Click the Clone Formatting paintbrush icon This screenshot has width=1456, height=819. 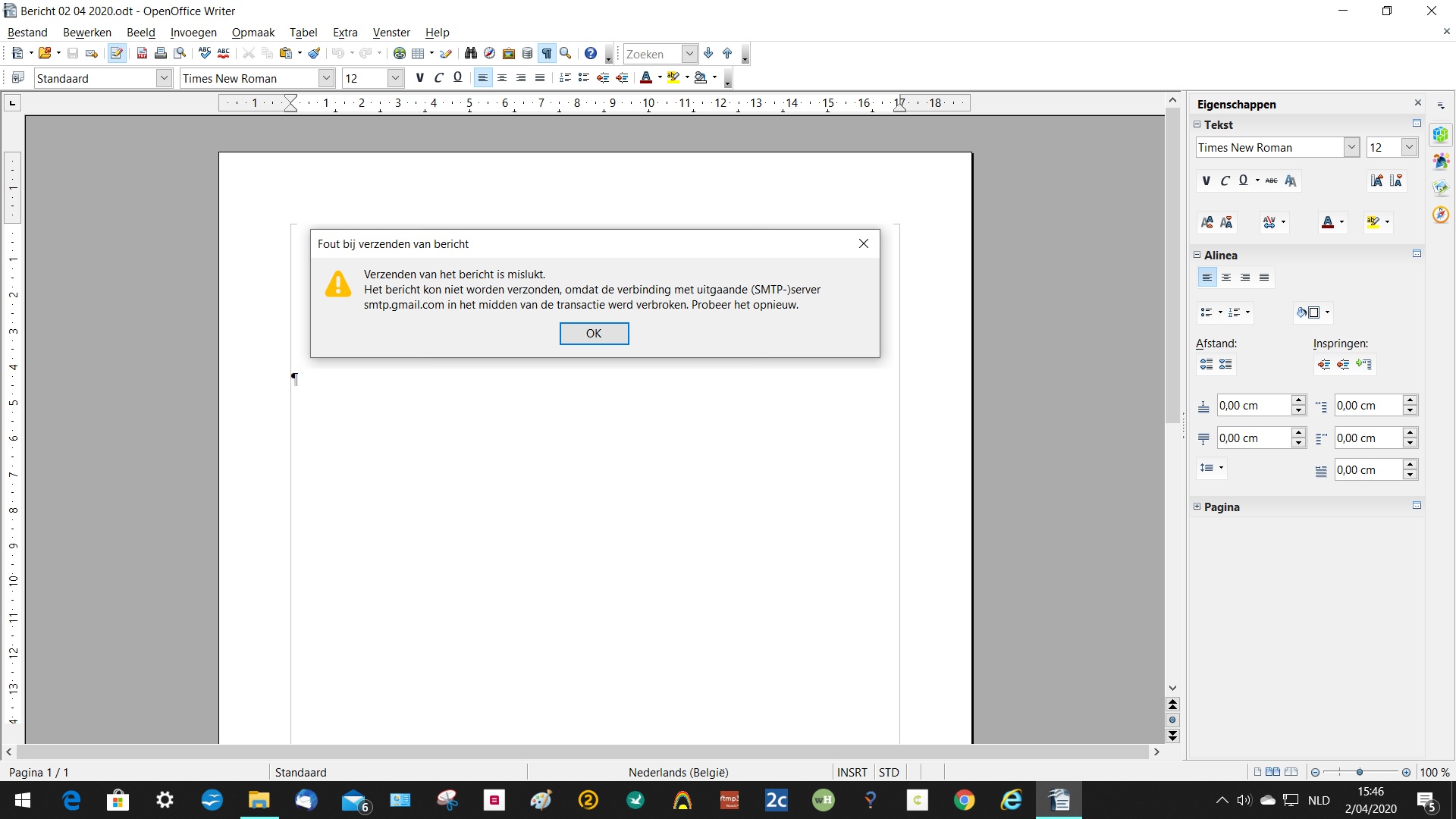point(314,54)
